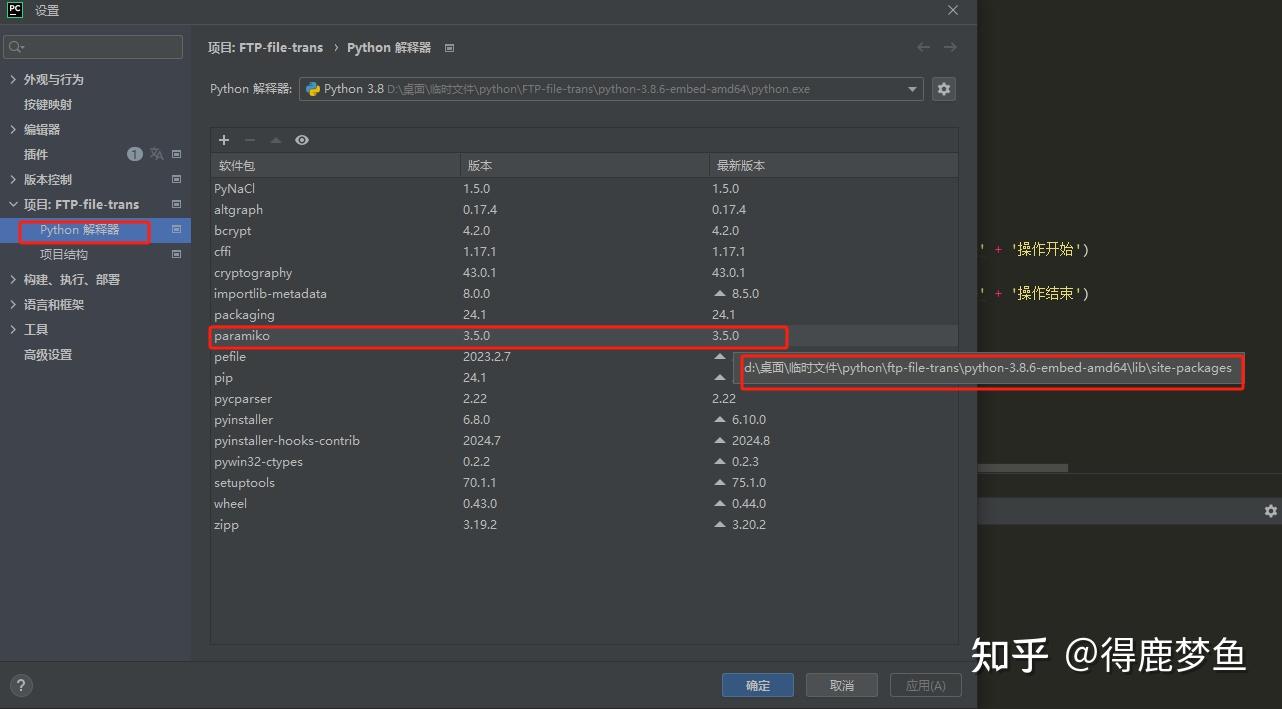Image resolution: width=1282 pixels, height=709 pixels.
Task: Click the help question mark icon
Action: coord(20,684)
